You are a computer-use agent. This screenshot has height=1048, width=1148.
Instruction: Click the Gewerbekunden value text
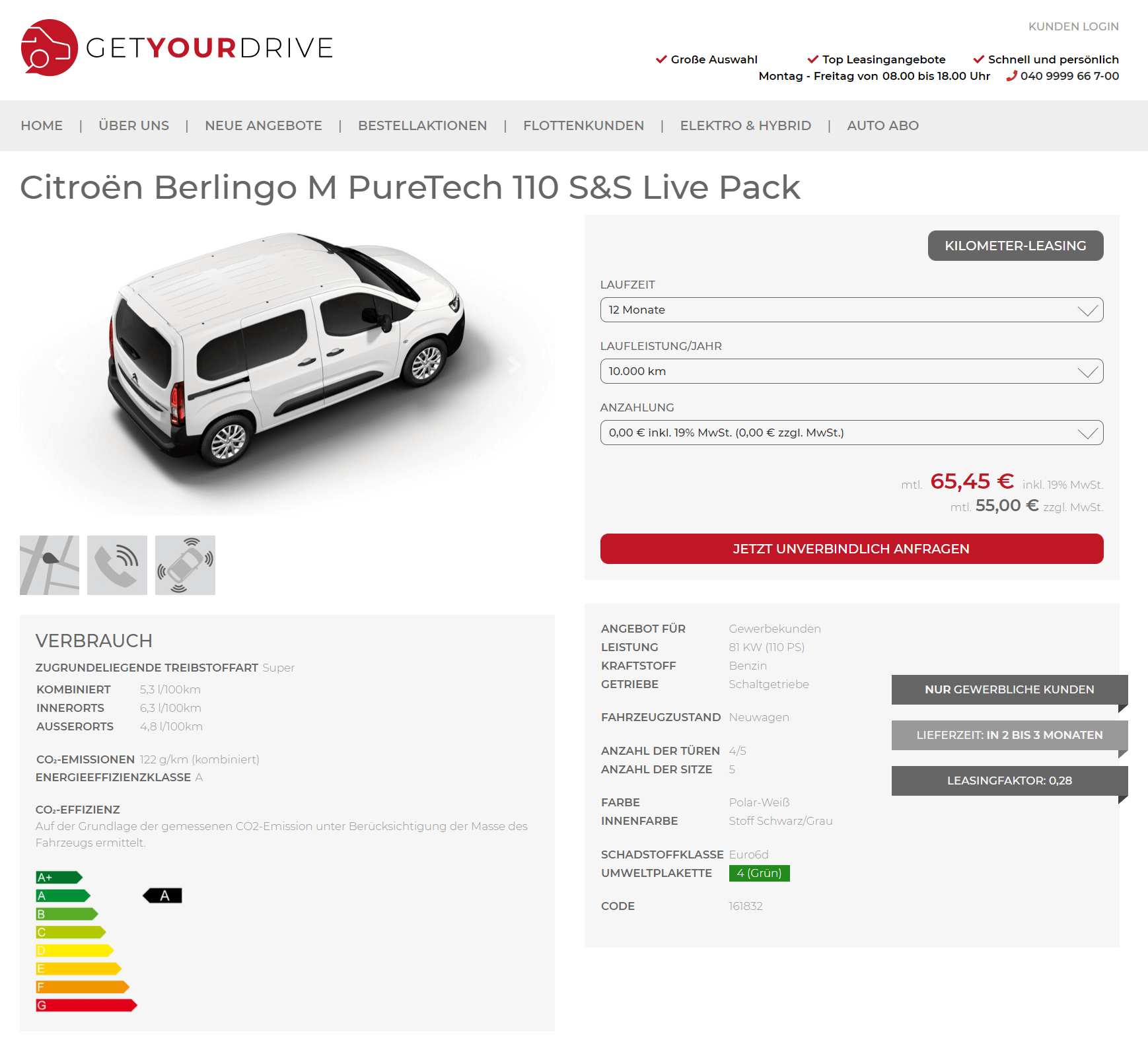click(x=775, y=629)
